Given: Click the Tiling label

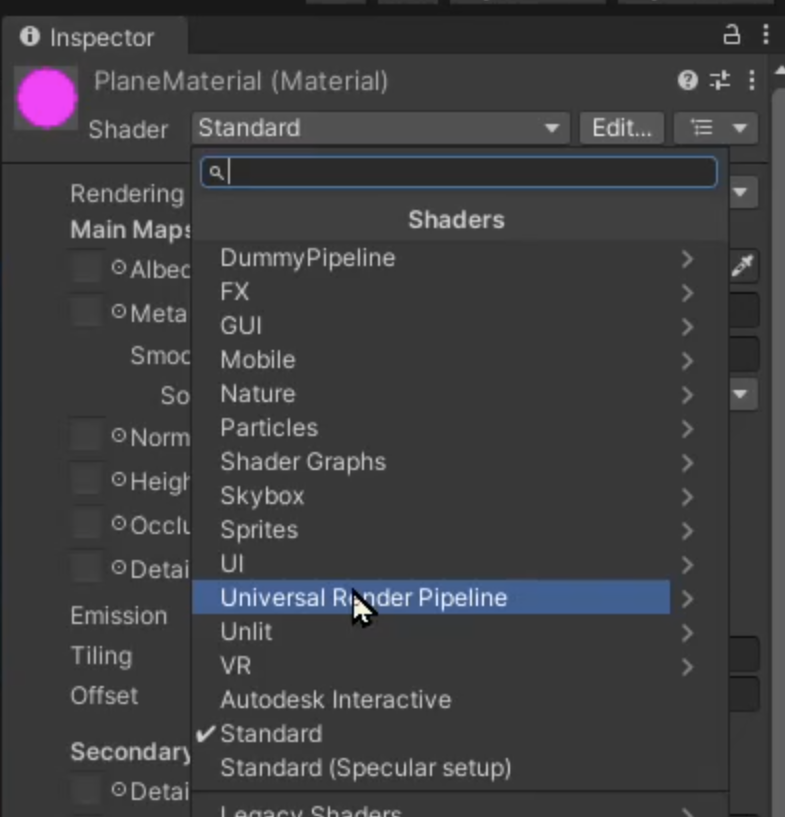Looking at the screenshot, I should pyautogui.click(x=101, y=655).
